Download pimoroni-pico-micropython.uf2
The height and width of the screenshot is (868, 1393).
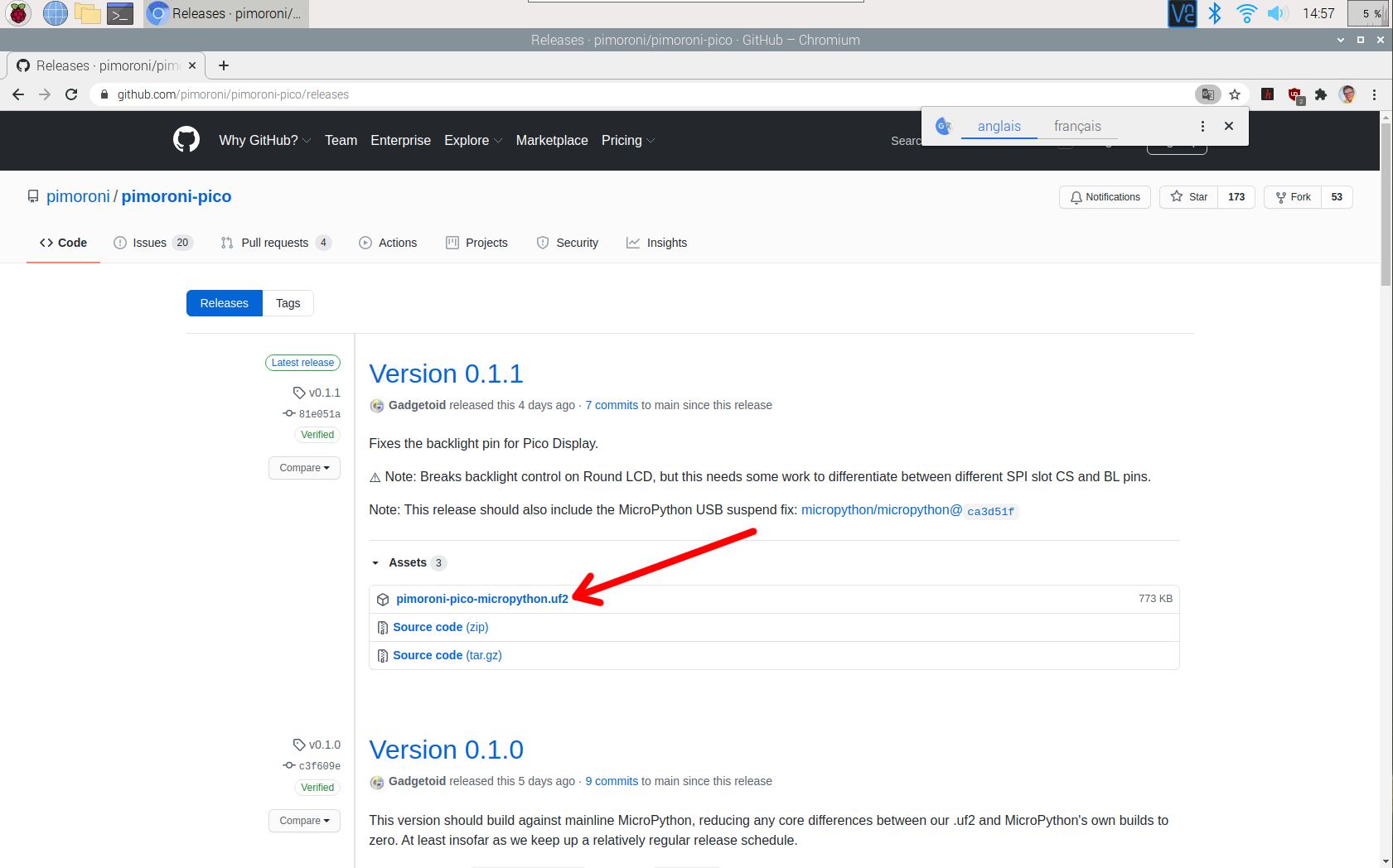coord(482,599)
